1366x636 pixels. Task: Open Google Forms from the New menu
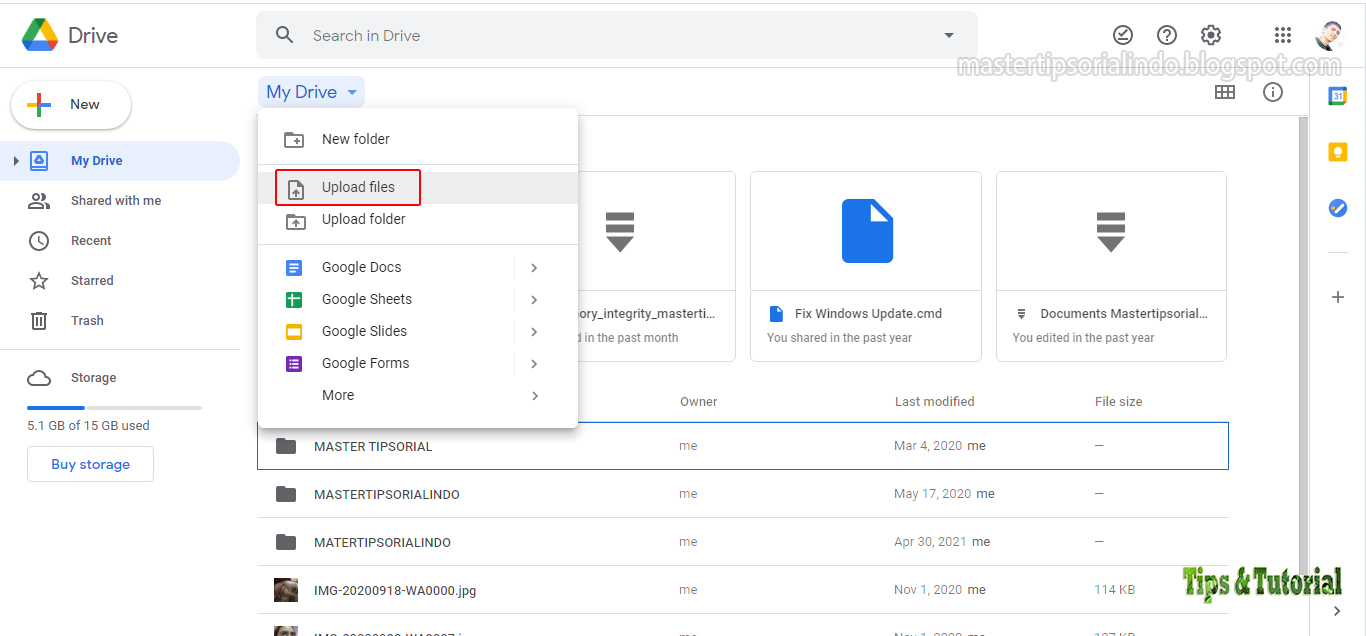[364, 363]
